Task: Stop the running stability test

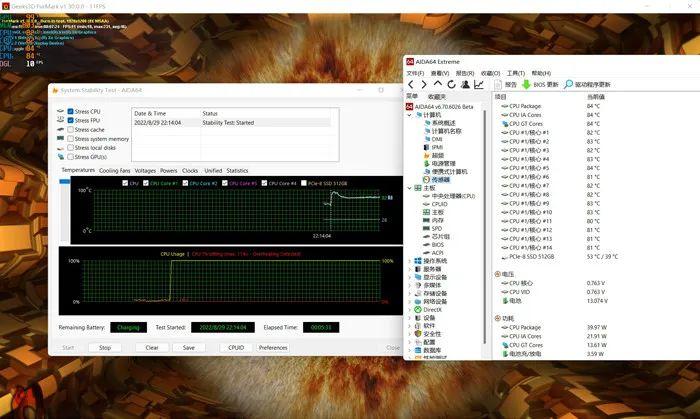Action: tap(105, 348)
